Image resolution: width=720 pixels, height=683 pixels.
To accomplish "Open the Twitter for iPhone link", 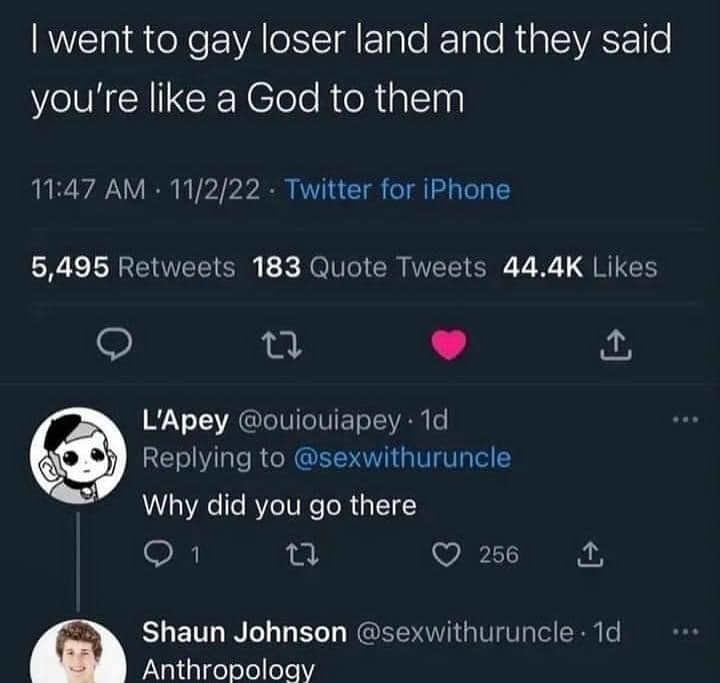I will pyautogui.click(x=398, y=189).
